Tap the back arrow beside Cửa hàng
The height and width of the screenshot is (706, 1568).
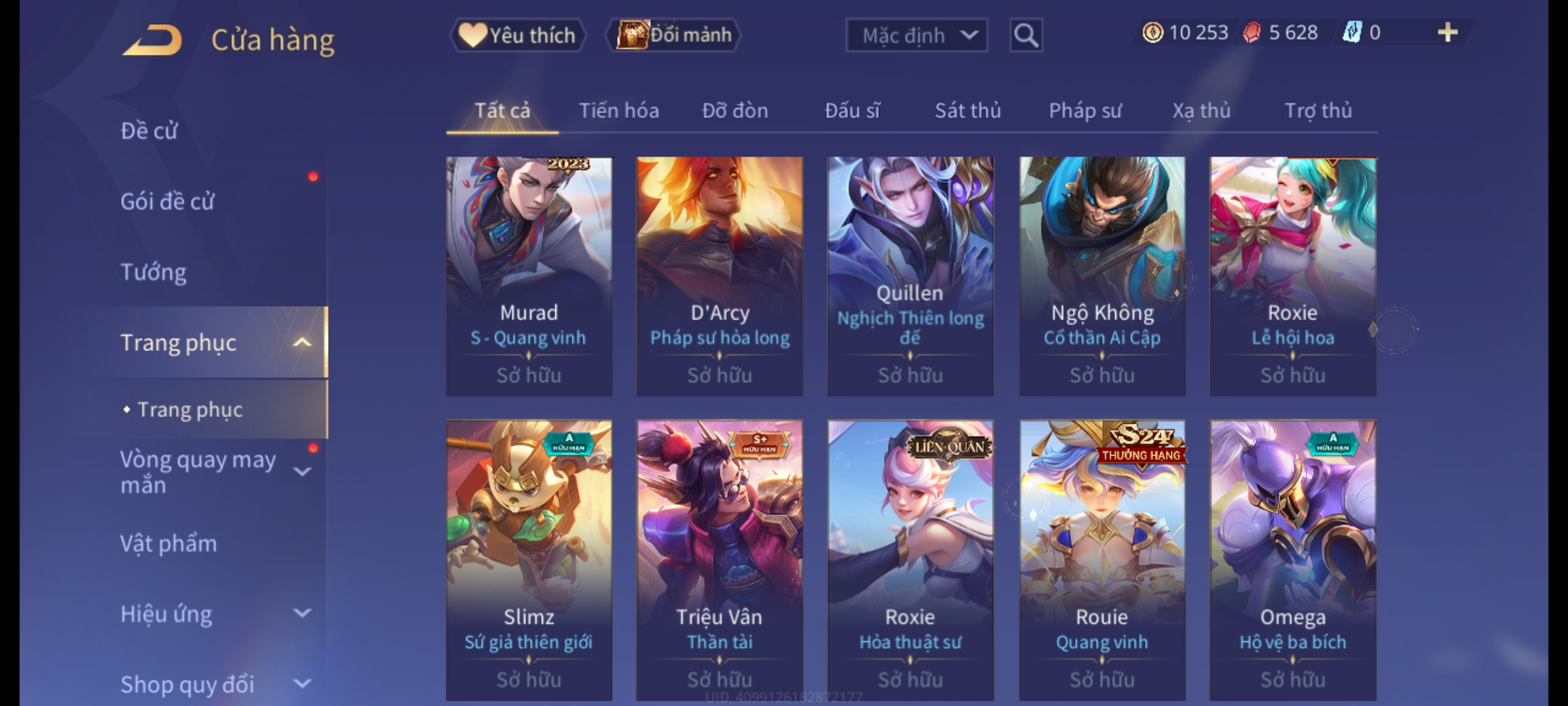click(x=152, y=39)
